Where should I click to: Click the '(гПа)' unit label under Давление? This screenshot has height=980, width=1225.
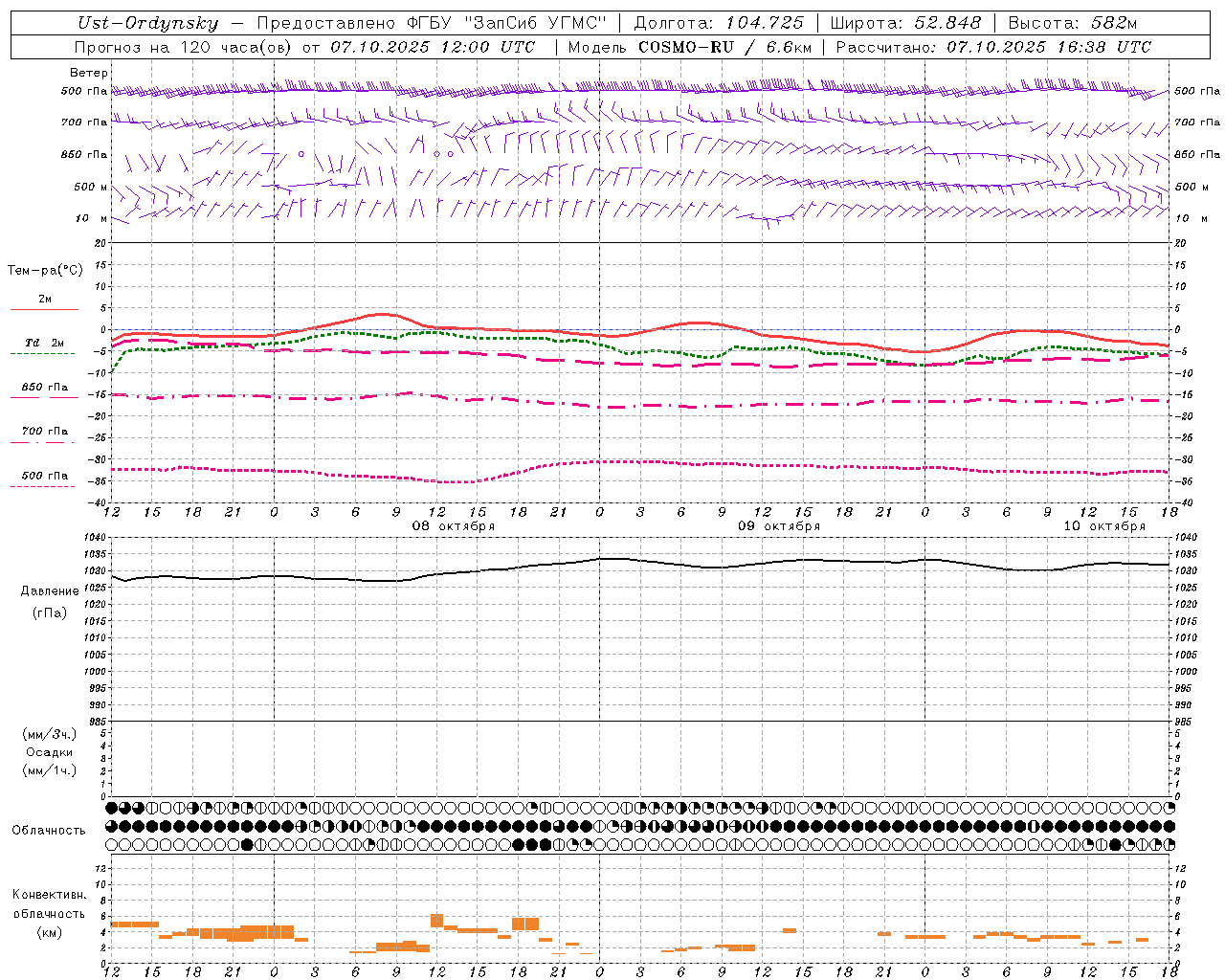(x=50, y=613)
